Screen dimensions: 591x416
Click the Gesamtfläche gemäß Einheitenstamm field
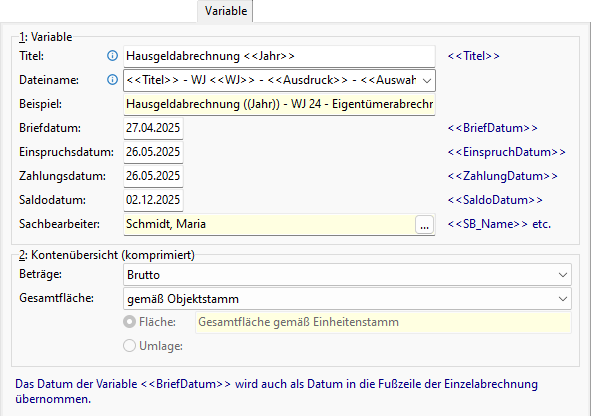click(x=383, y=322)
